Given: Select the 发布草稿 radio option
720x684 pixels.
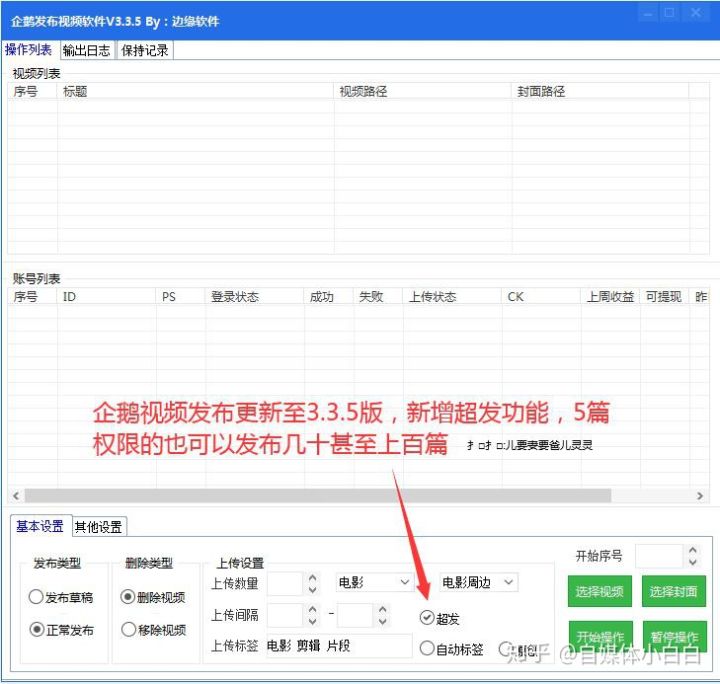Looking at the screenshot, I should [61, 597].
